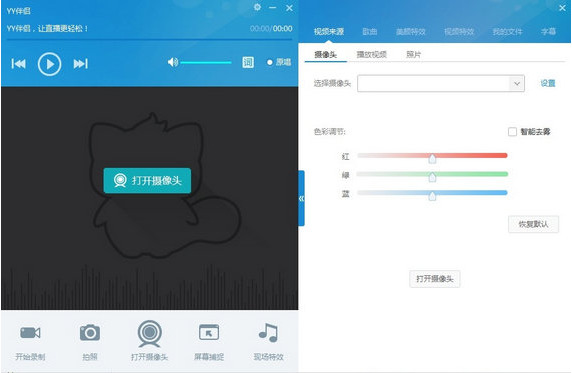The height and width of the screenshot is (373, 572).
Task: Start recording with the 开始录制 camcorder icon
Action: [x=30, y=333]
